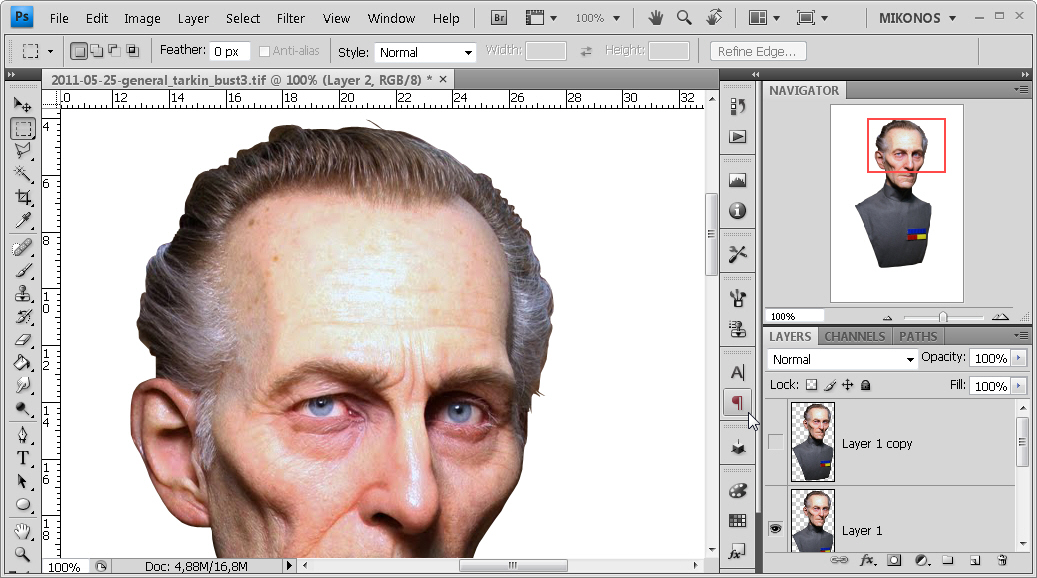This screenshot has width=1037, height=578.
Task: Close the tarkin_bust3.tif document tab
Action: (x=443, y=79)
